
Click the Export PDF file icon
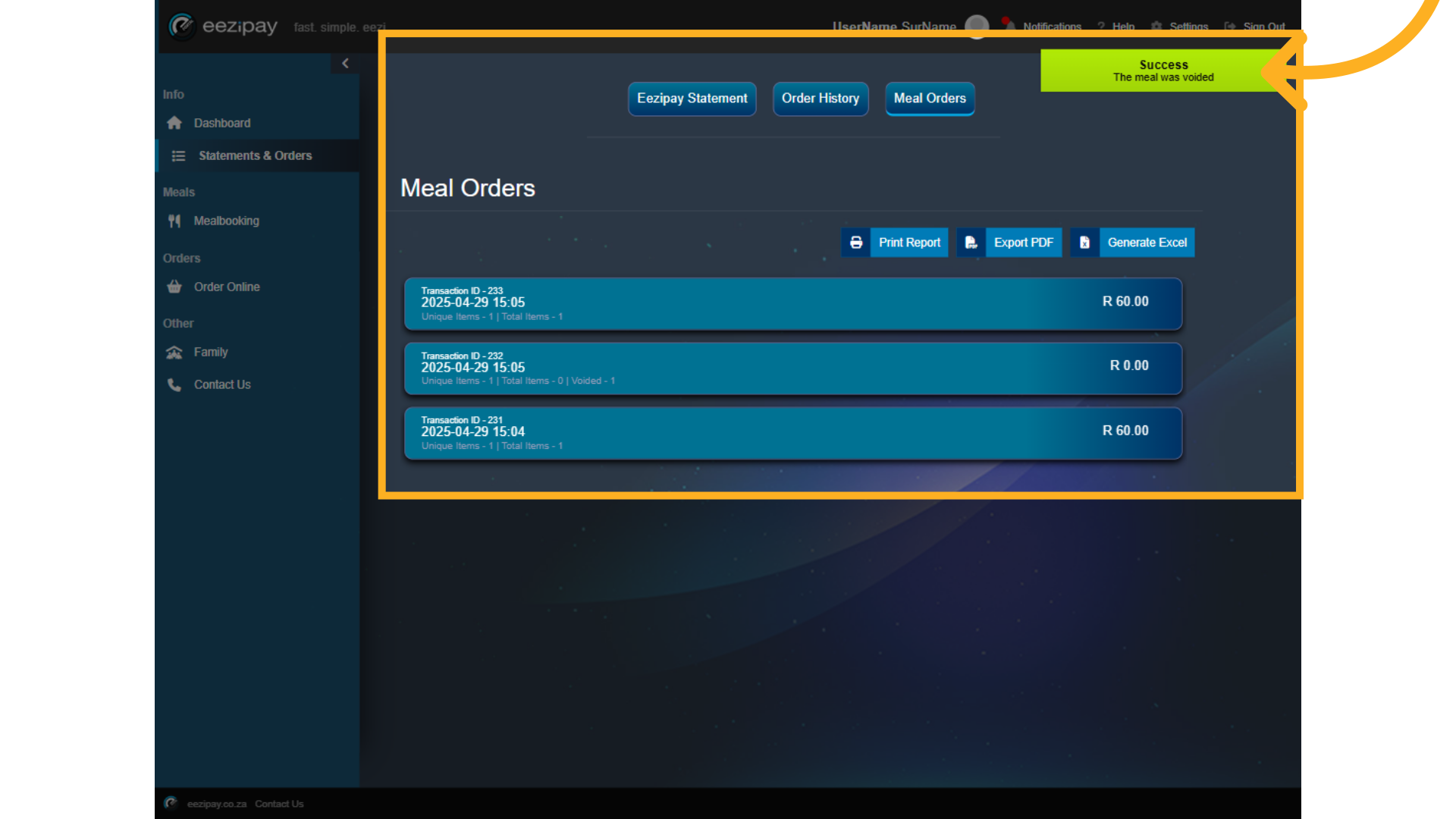point(971,243)
